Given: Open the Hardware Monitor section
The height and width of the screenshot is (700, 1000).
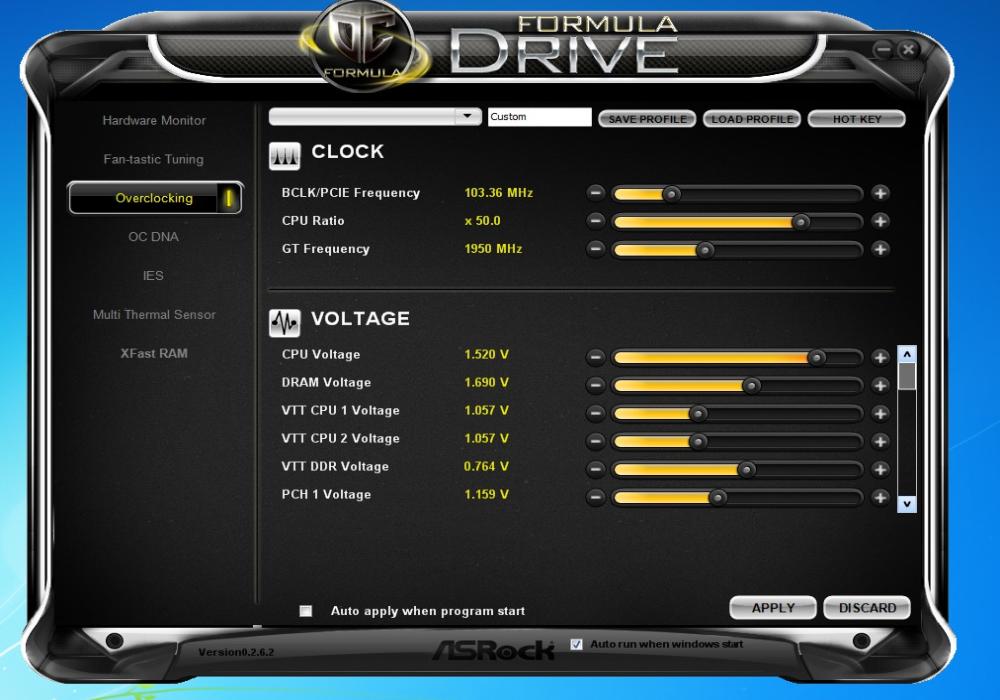Looking at the screenshot, I should 154,120.
